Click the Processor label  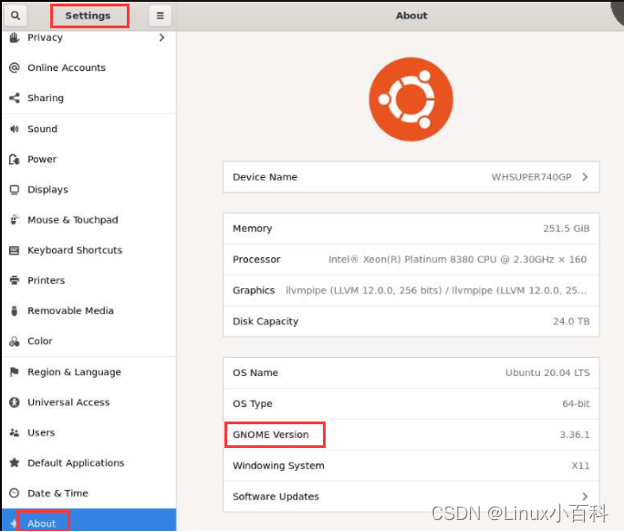pos(257,259)
